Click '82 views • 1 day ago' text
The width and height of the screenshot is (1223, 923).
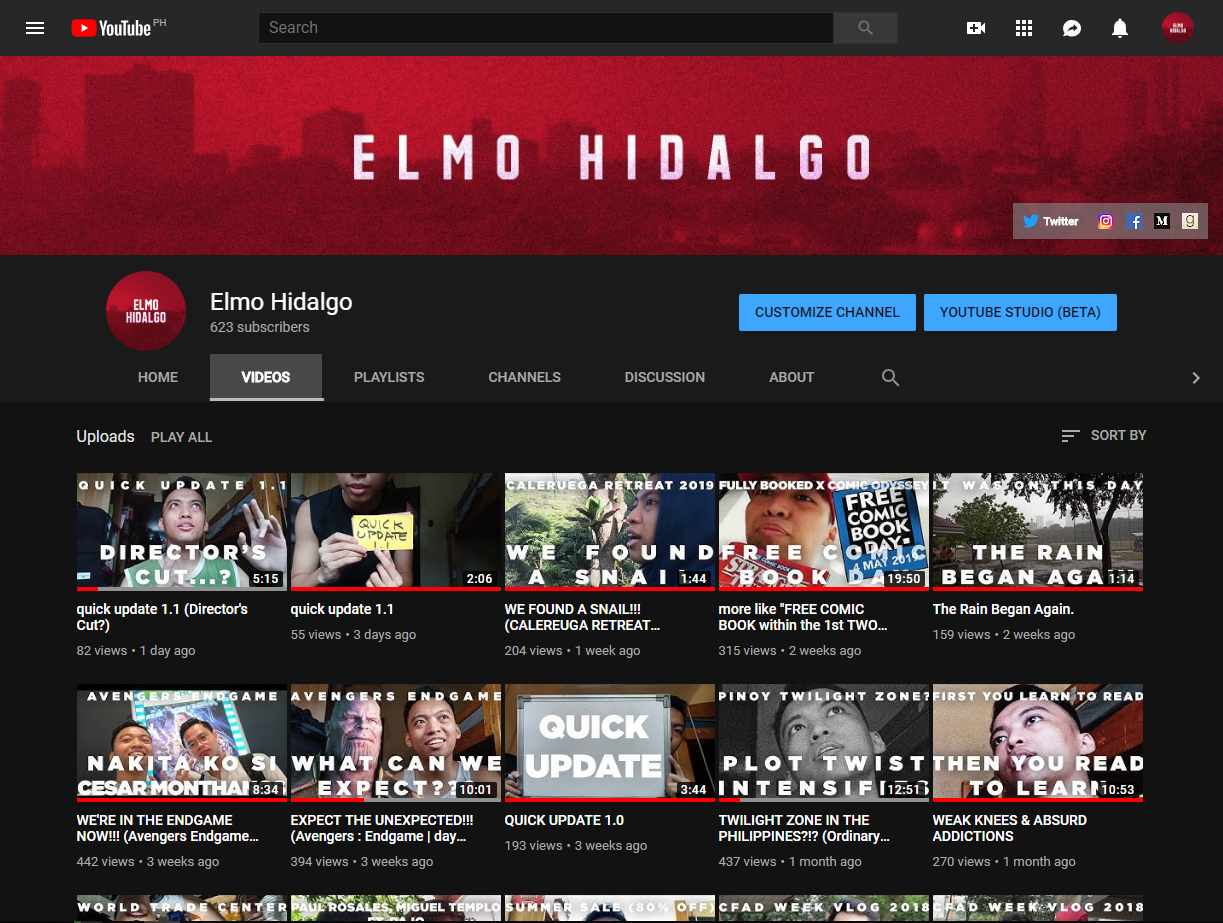tap(136, 650)
